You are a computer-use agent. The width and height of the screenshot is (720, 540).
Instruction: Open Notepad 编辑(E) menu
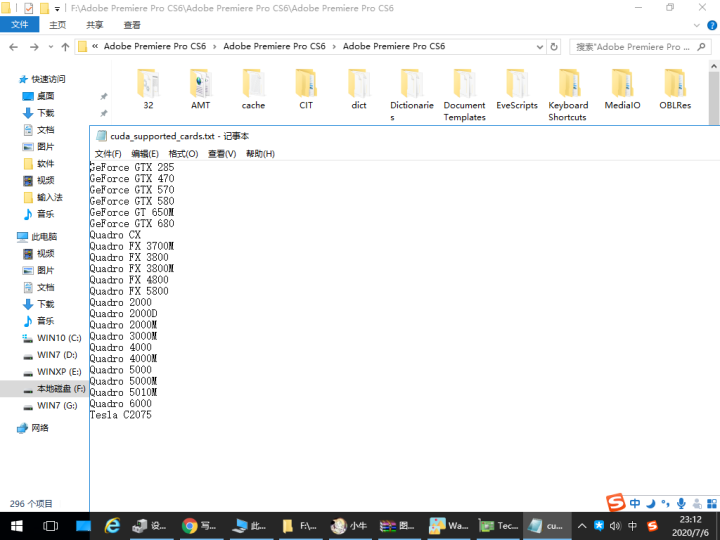coord(145,154)
